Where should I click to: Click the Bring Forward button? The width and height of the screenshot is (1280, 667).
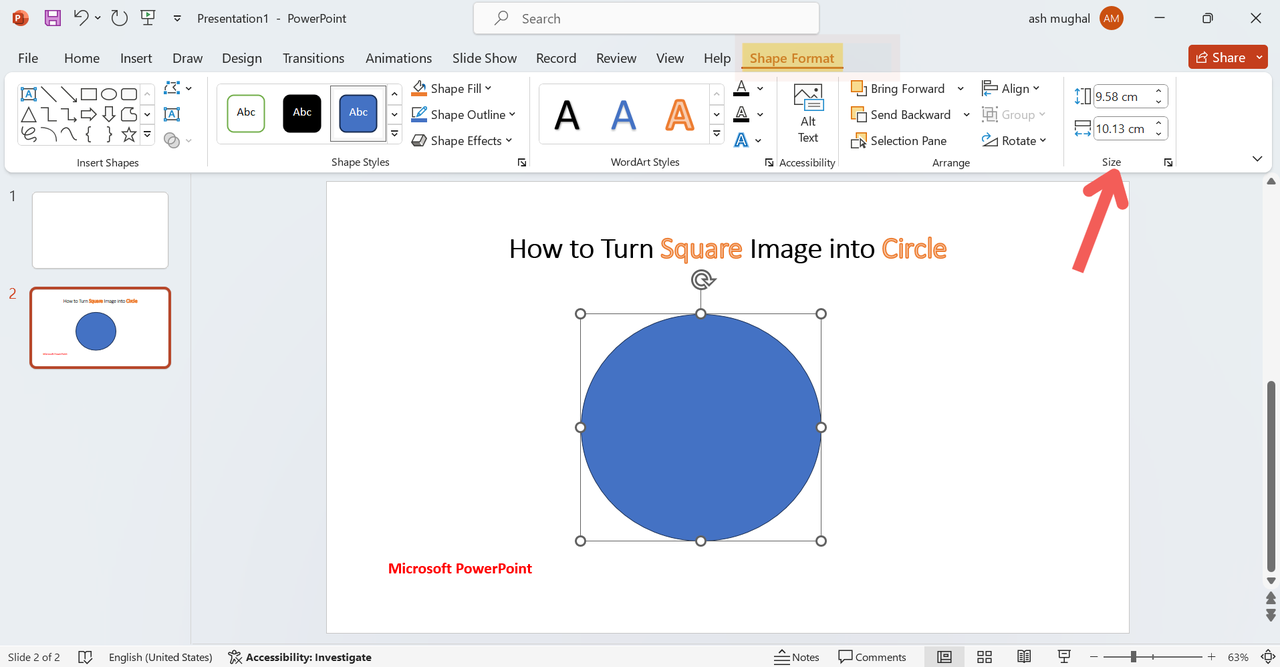898,89
